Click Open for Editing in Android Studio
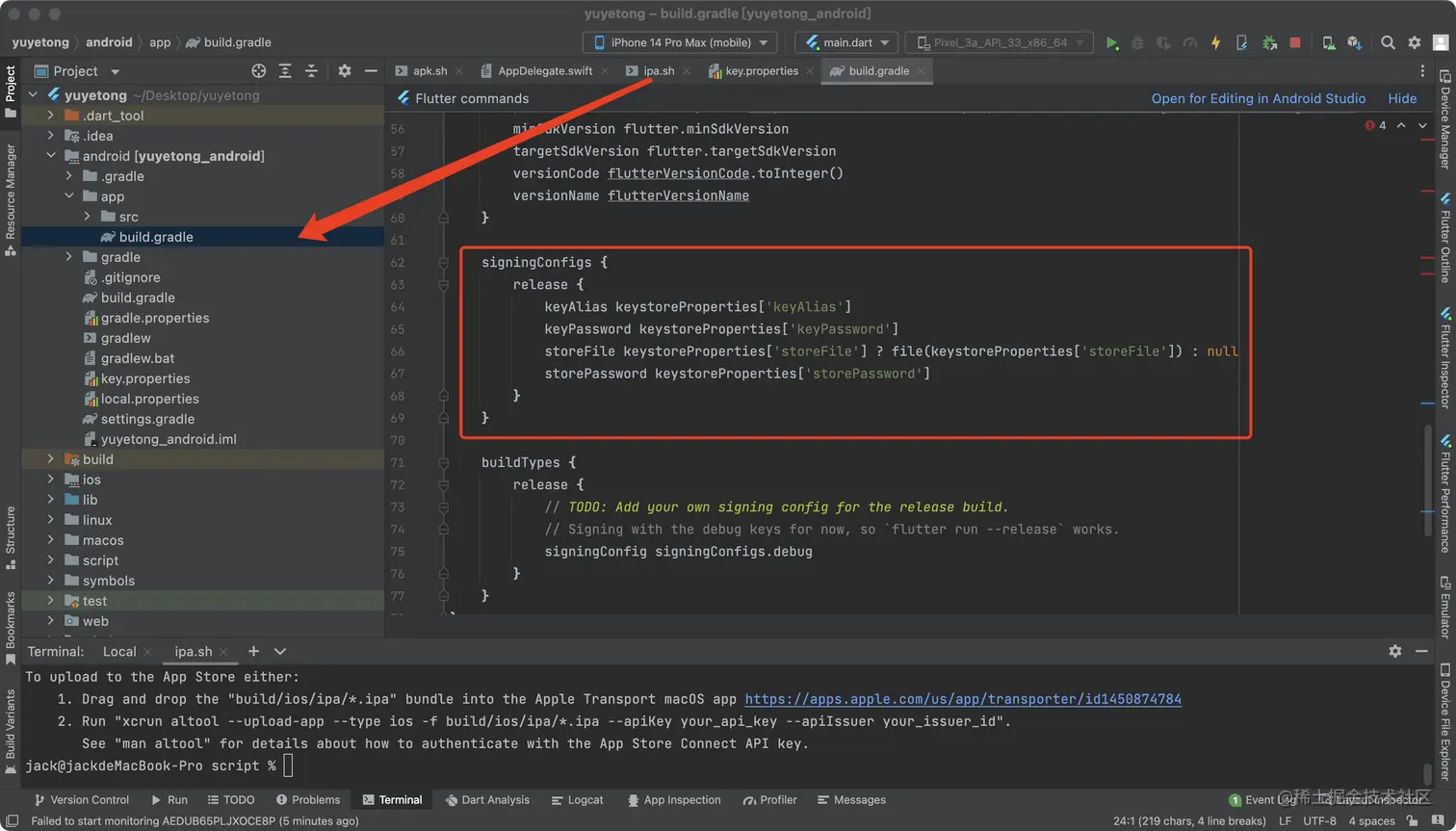 tap(1258, 98)
